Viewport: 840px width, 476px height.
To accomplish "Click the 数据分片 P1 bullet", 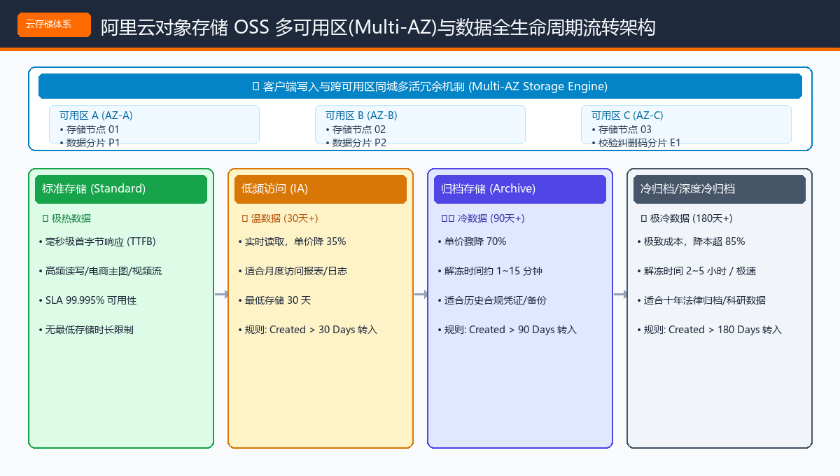I will 89,142.
